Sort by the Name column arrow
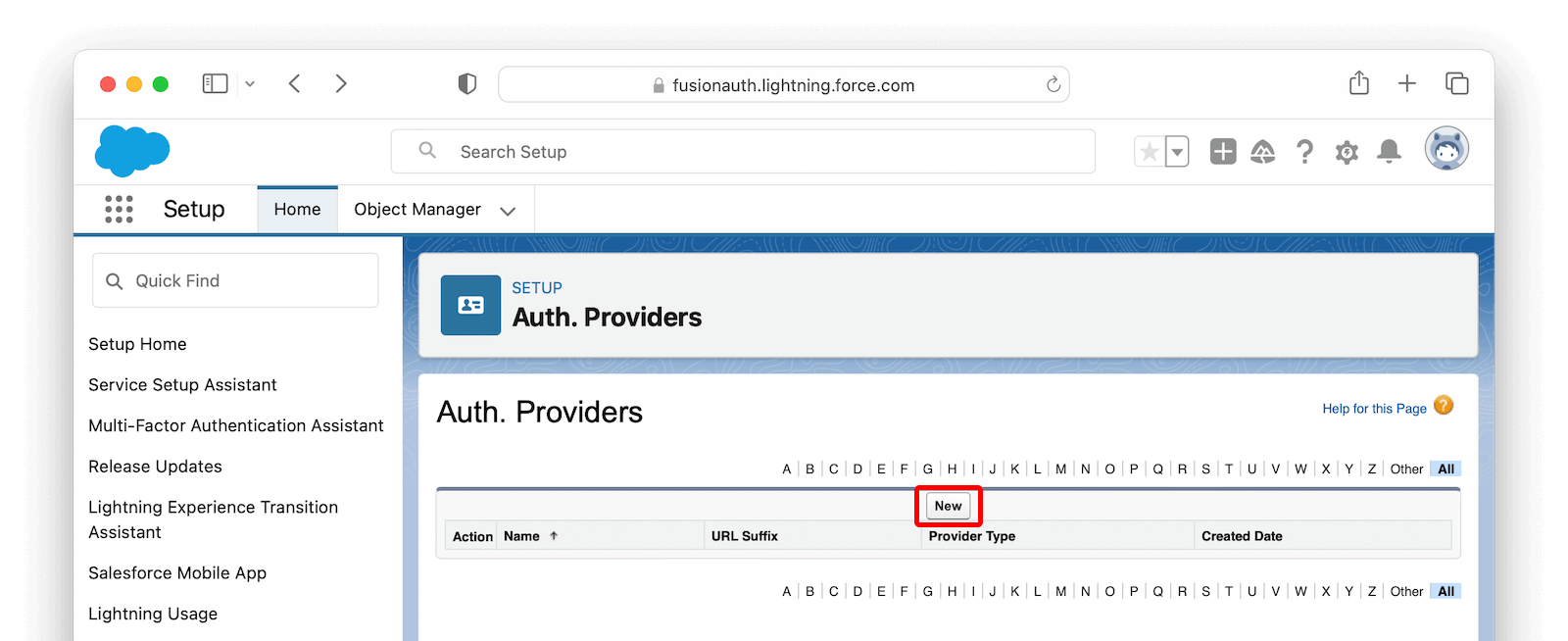This screenshot has width=1568, height=641. (554, 536)
